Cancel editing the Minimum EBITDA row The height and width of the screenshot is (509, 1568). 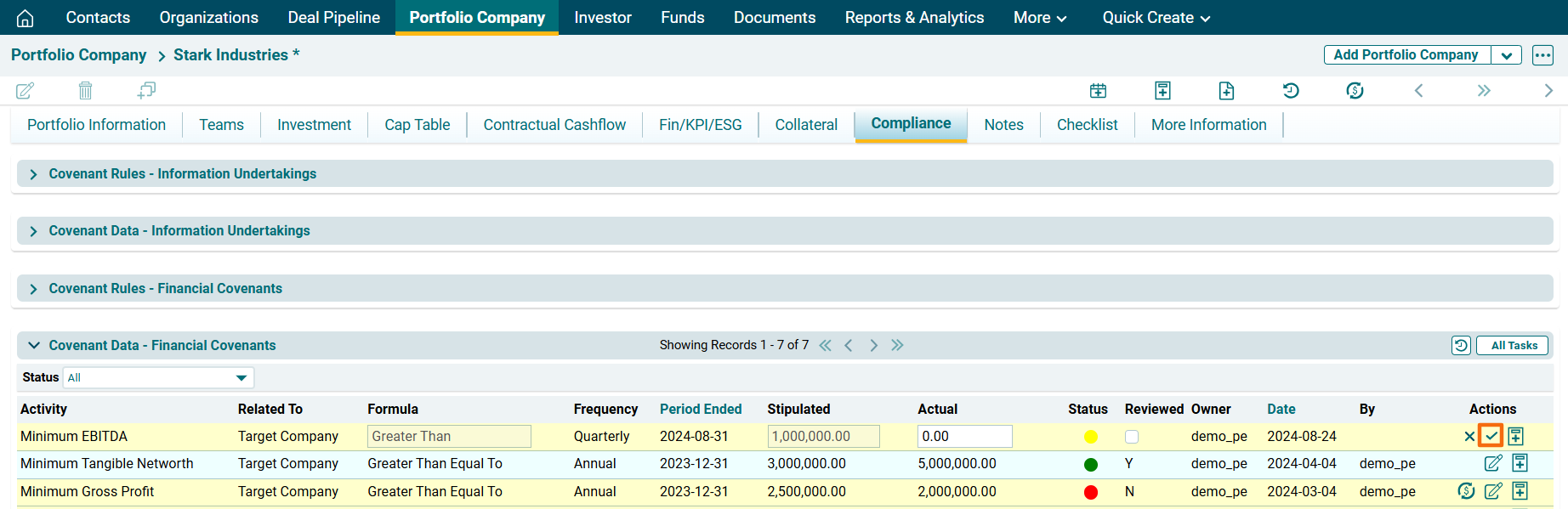pos(1469,437)
